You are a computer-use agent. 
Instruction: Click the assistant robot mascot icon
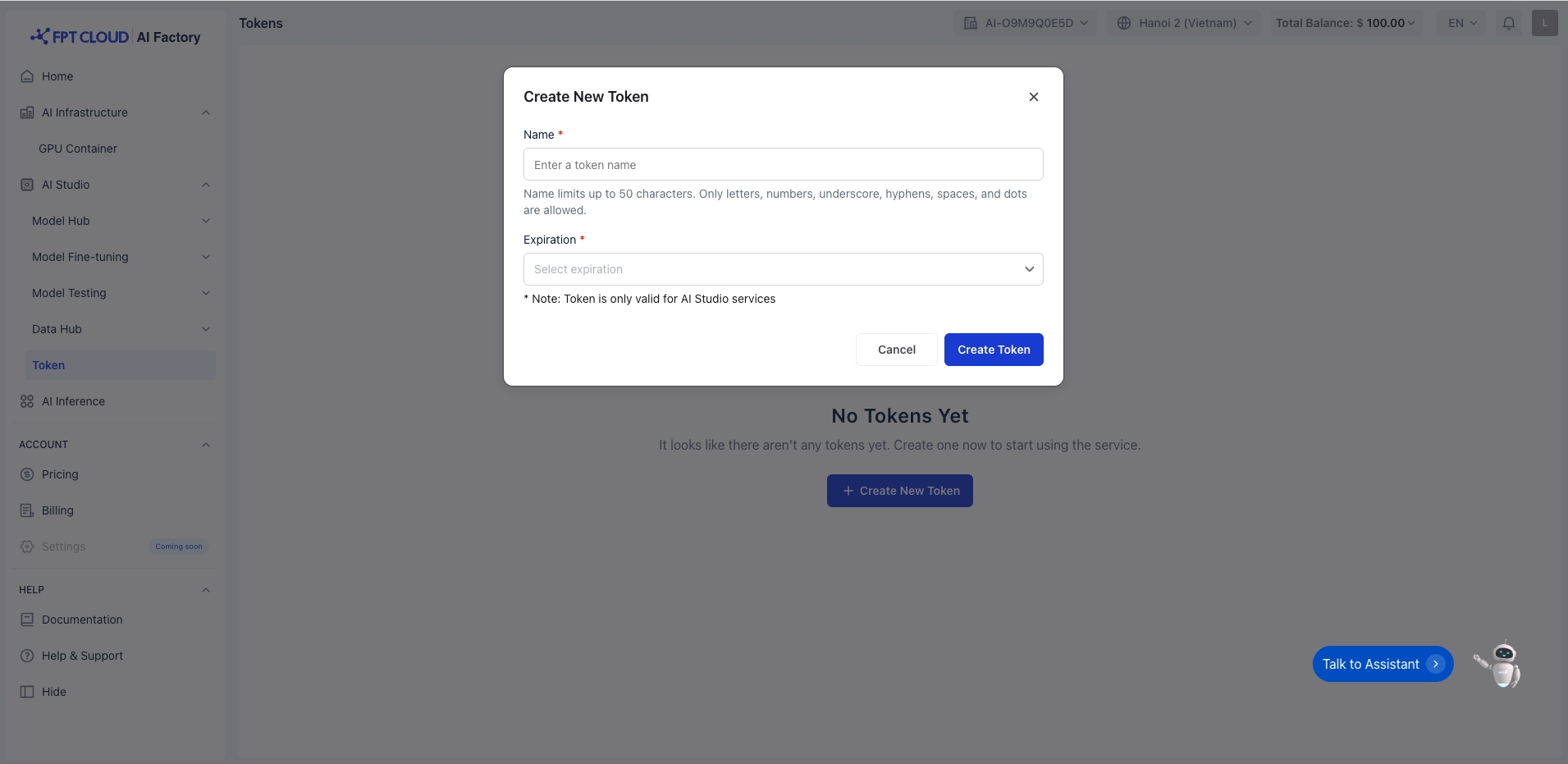[x=1499, y=664]
